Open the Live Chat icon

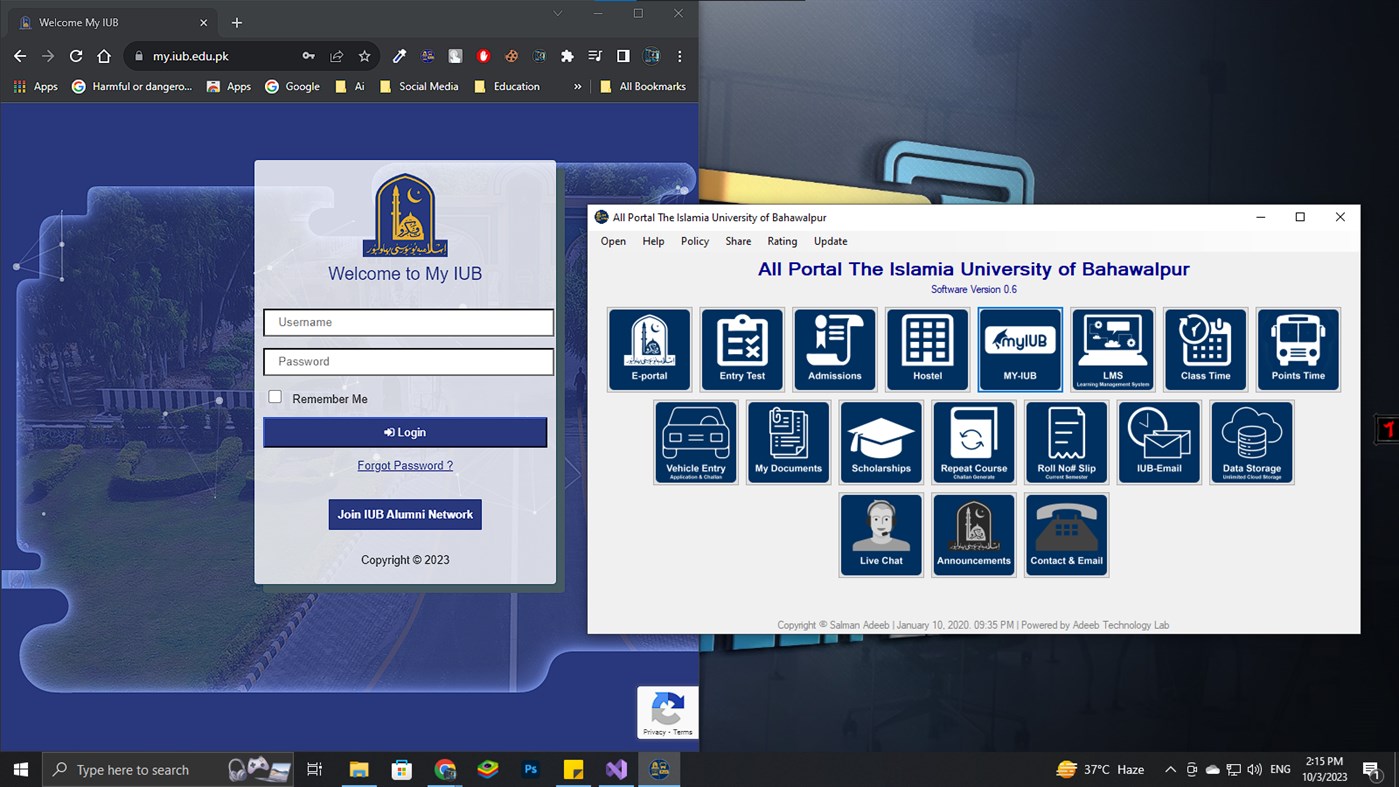881,534
